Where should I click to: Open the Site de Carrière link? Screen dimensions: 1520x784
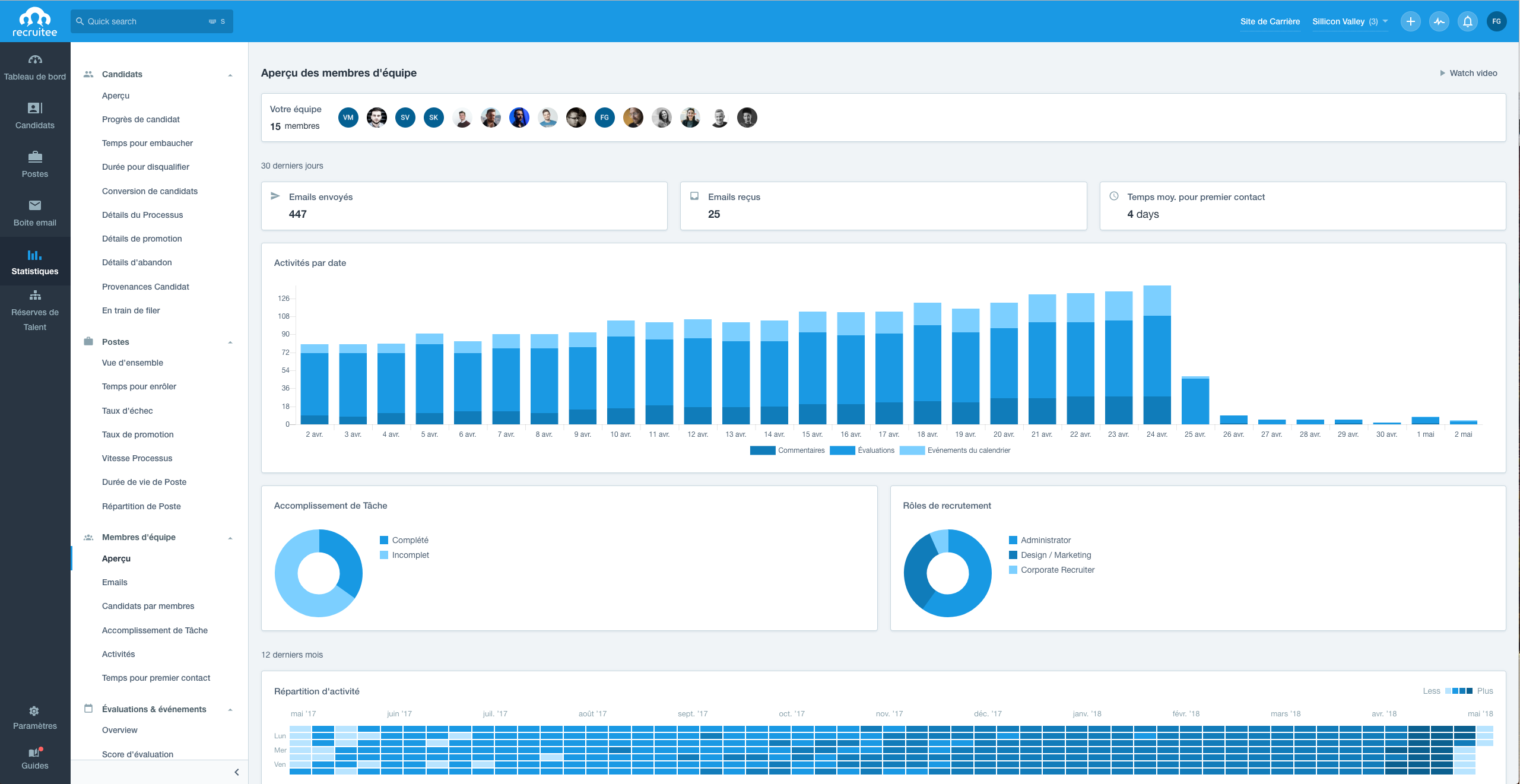click(x=1270, y=21)
